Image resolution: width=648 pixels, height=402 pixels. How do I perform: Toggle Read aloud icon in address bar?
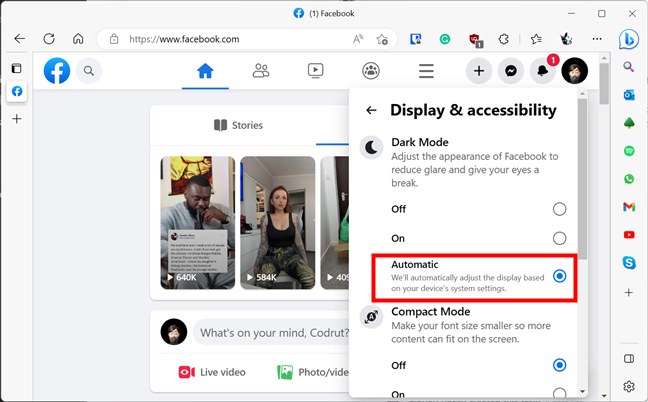pos(358,39)
